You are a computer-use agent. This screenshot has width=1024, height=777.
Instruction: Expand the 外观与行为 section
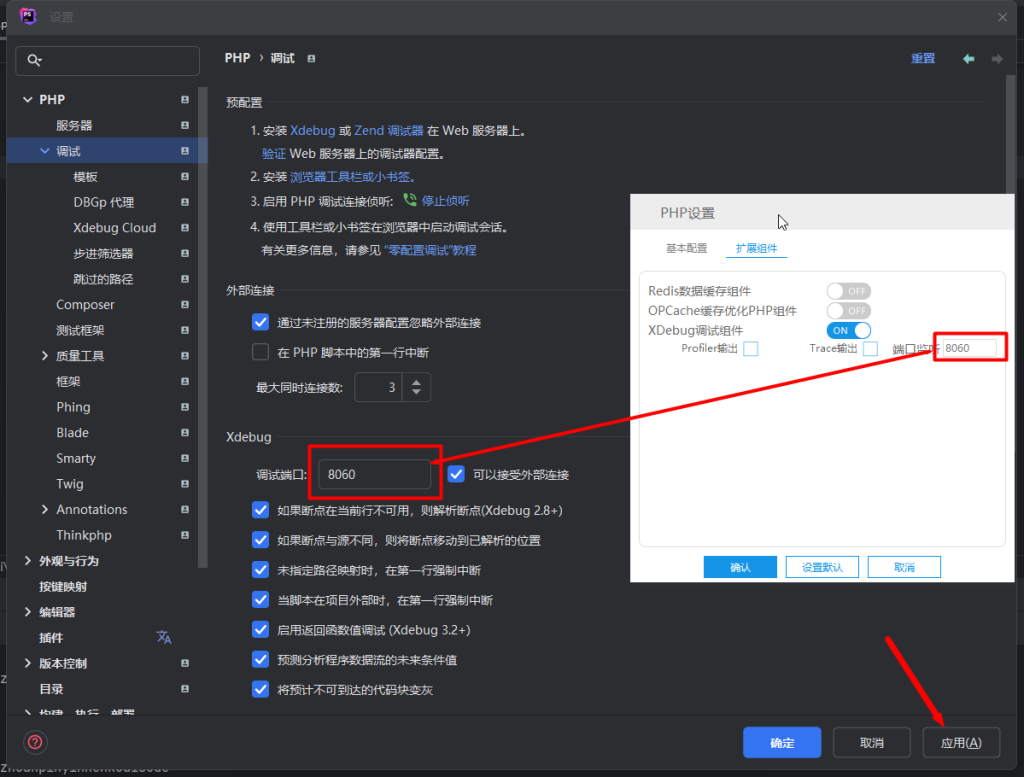click(27, 560)
